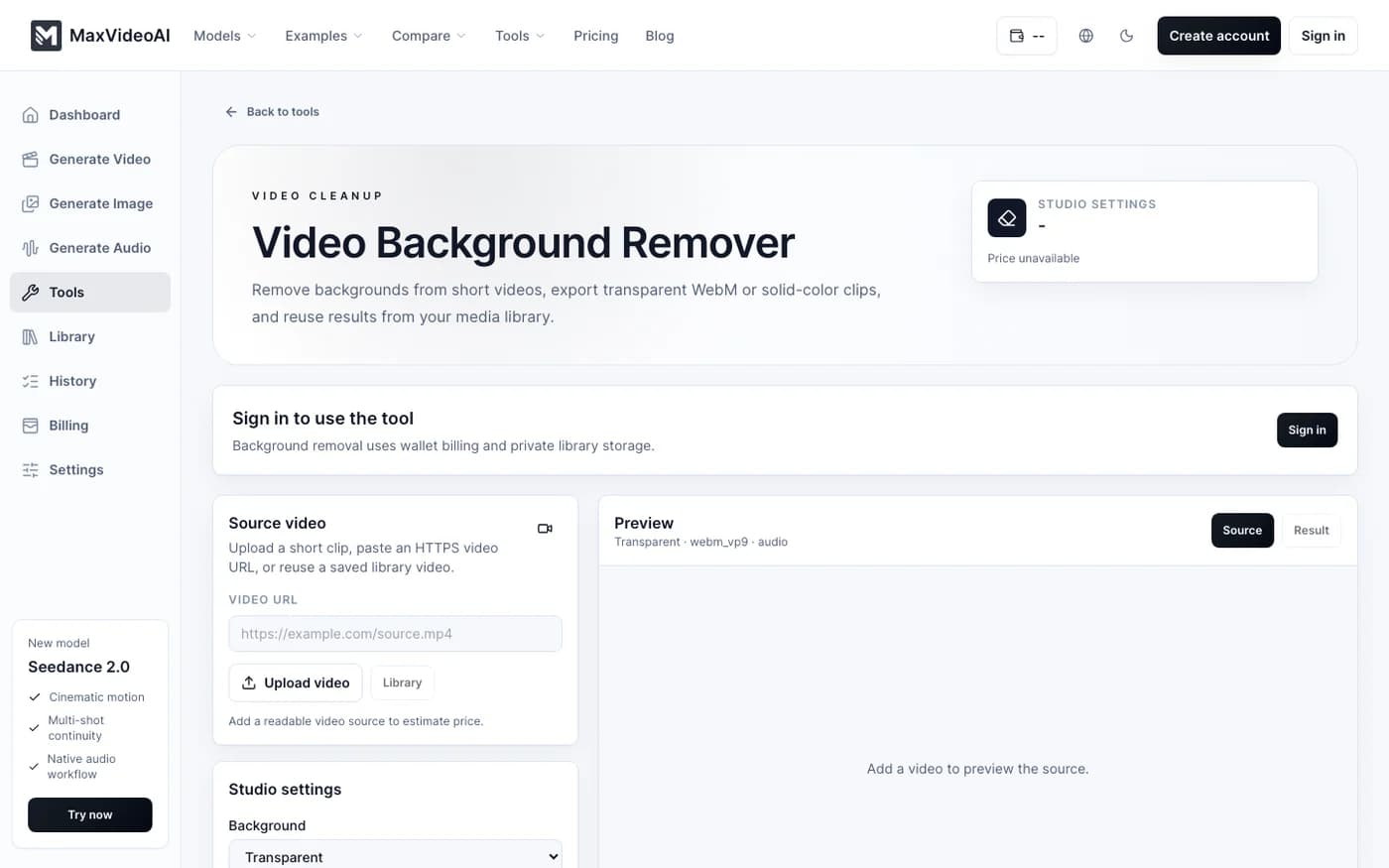Viewport: 1389px width, 868px height.
Task: Go to Dashboard in sidebar
Action: (90, 115)
